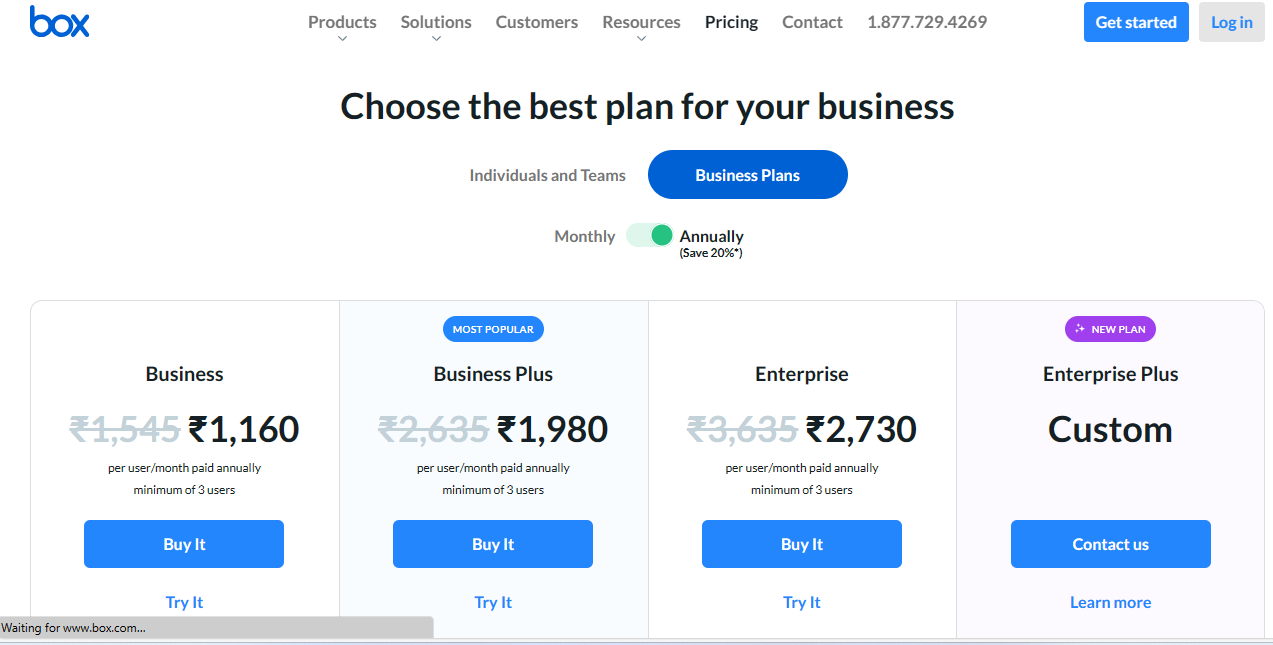Buy the Enterprise plan

[801, 544]
